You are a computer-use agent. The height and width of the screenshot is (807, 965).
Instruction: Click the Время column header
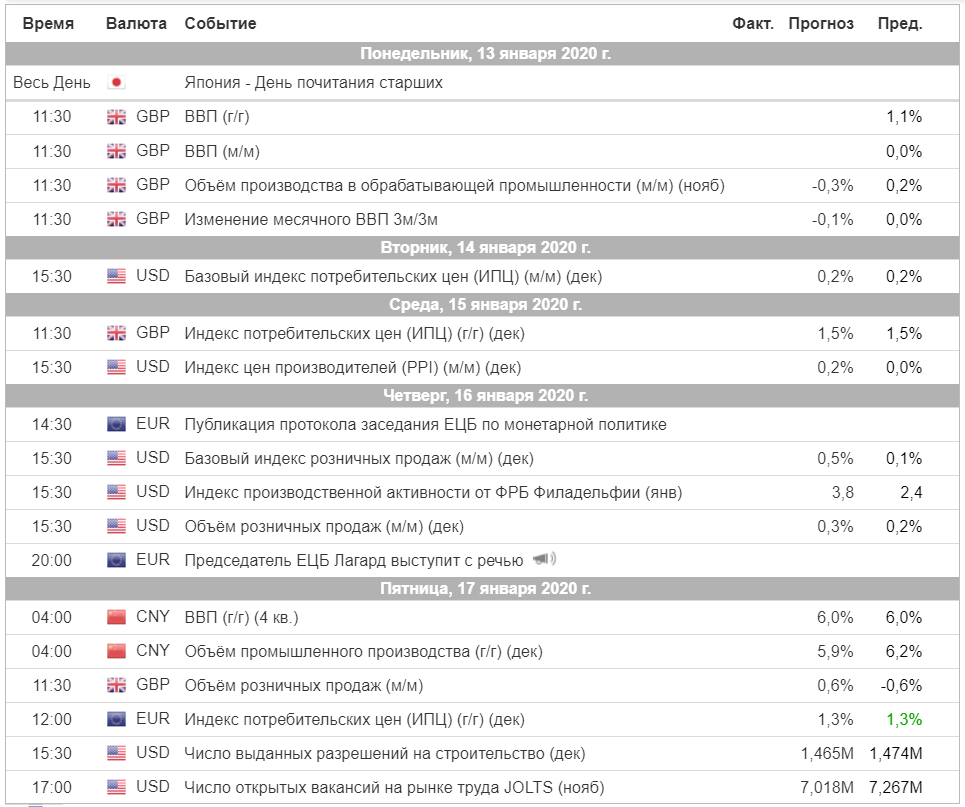(48, 23)
